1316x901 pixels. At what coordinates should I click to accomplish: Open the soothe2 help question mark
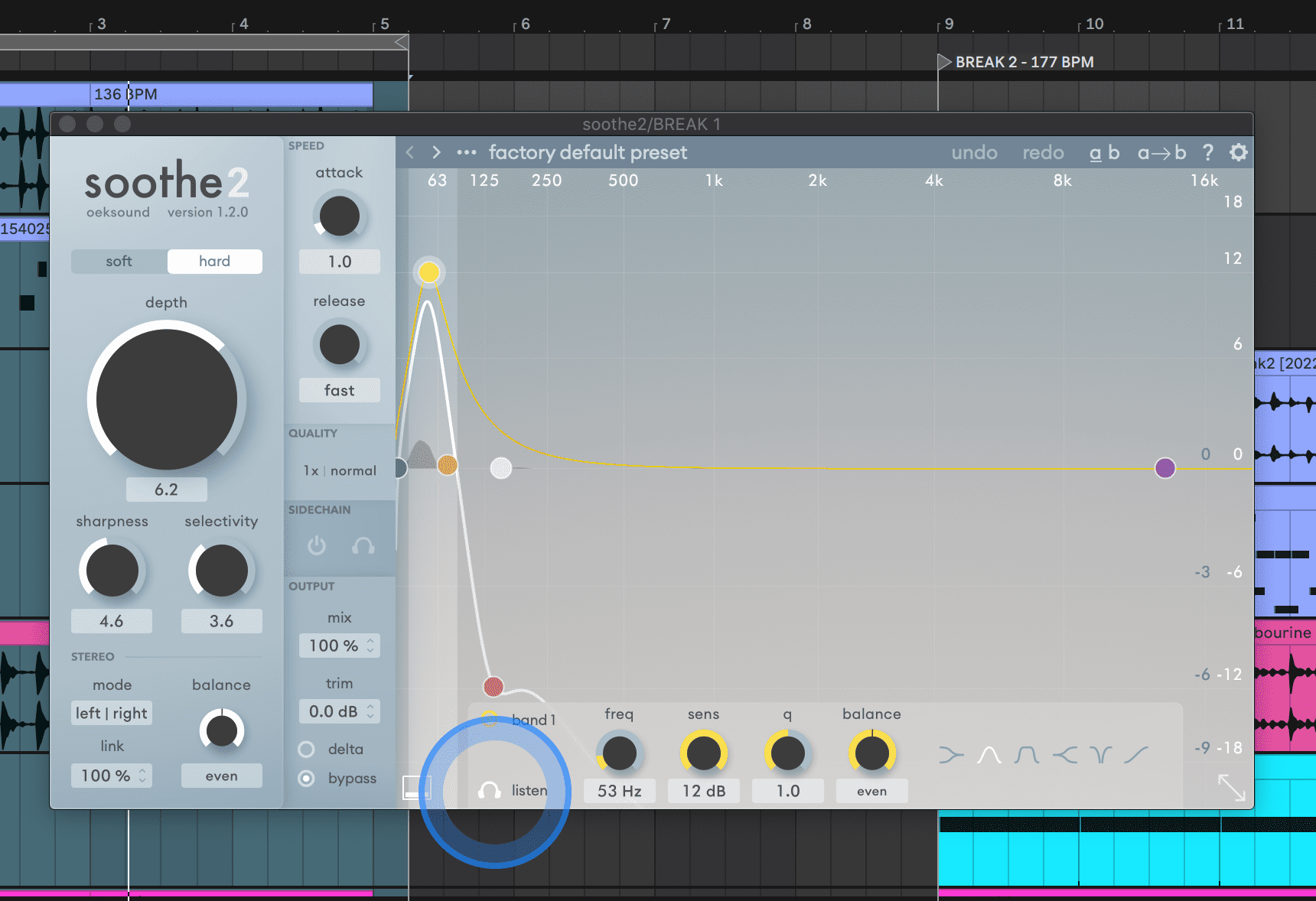click(x=1207, y=152)
